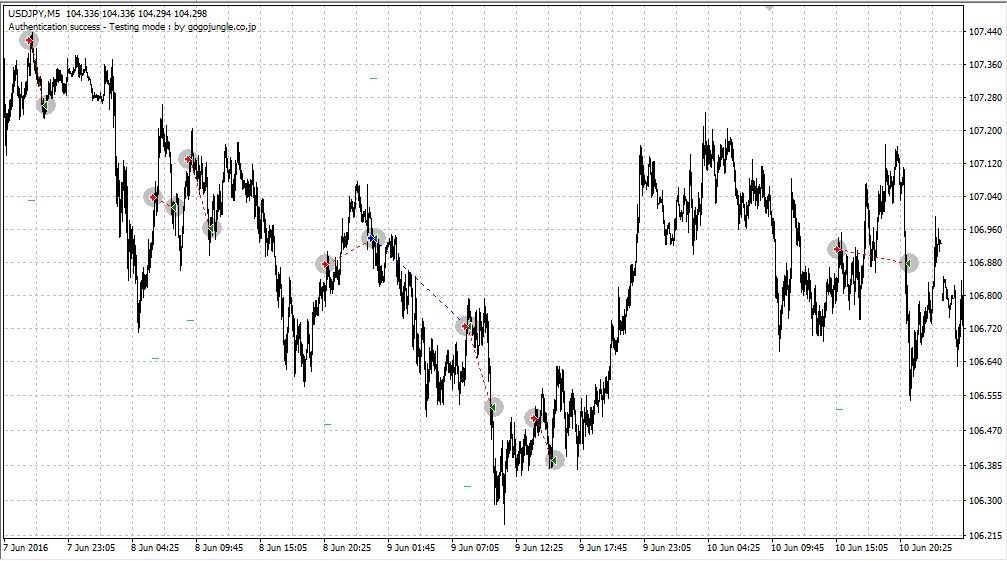
Task: Click the 107.200 price label
Action: coord(985,131)
